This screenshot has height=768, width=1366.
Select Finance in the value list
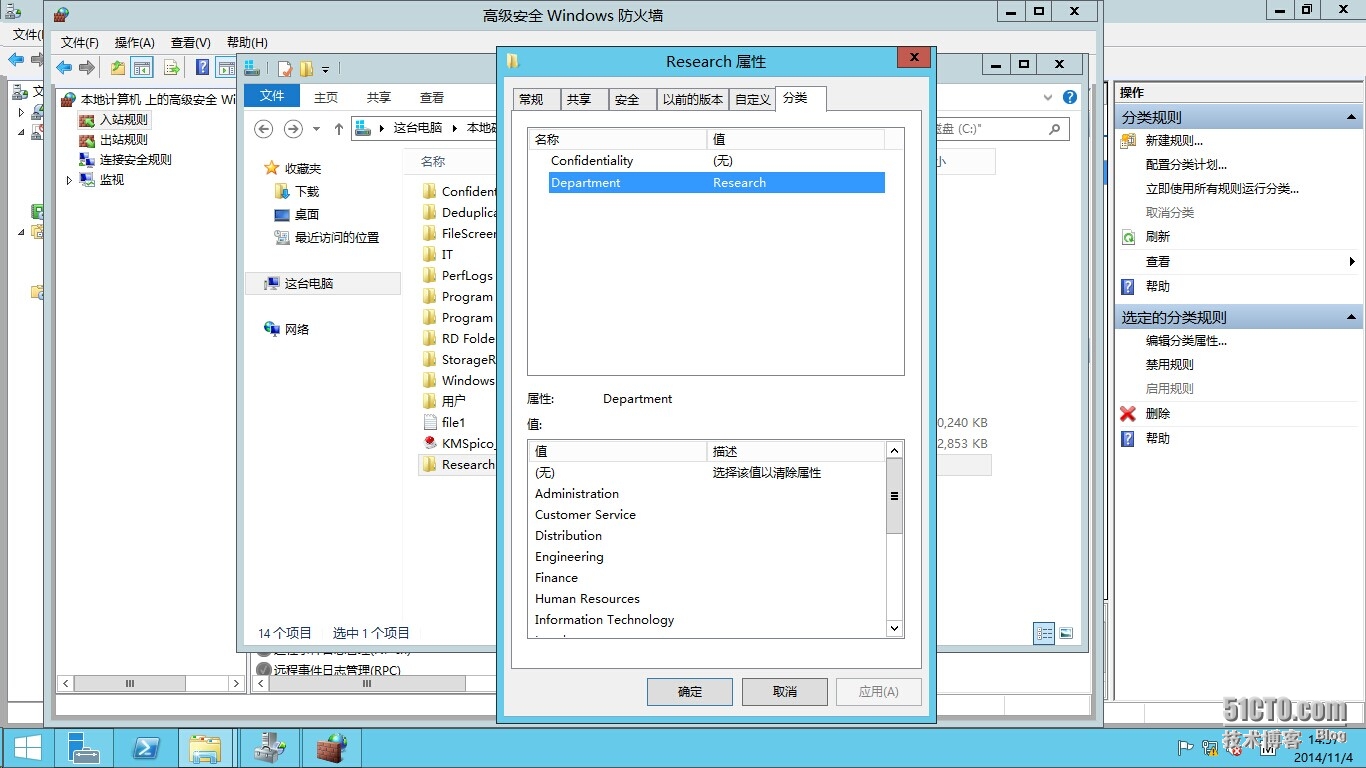pos(556,578)
